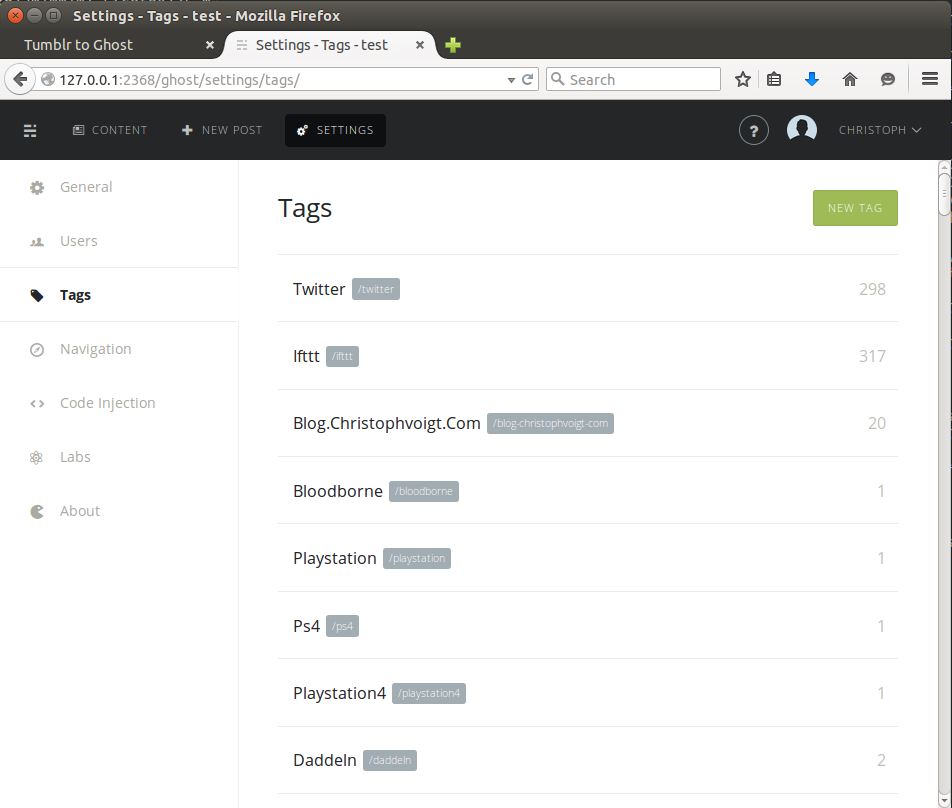Open a new Firefox tab
This screenshot has width=952, height=808.
(452, 45)
